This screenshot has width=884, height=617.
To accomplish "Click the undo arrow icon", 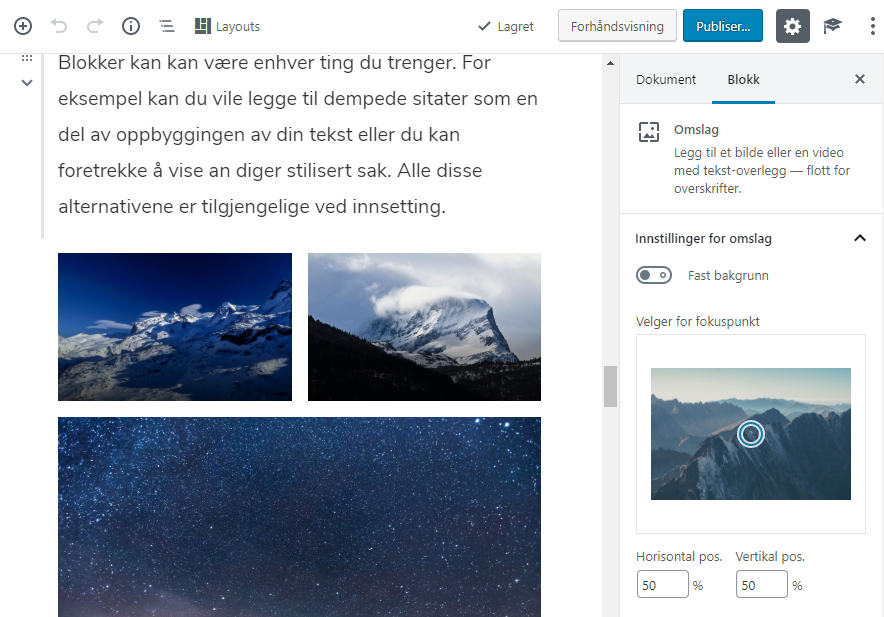I will (x=59, y=26).
